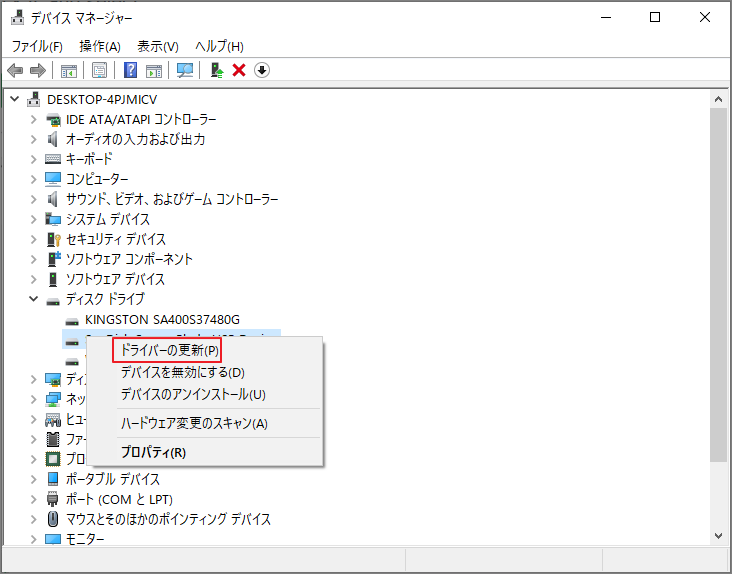Select the マウスとそのほかのポインティング デバイス row
This screenshot has height=574, width=732.
click(x=168, y=519)
